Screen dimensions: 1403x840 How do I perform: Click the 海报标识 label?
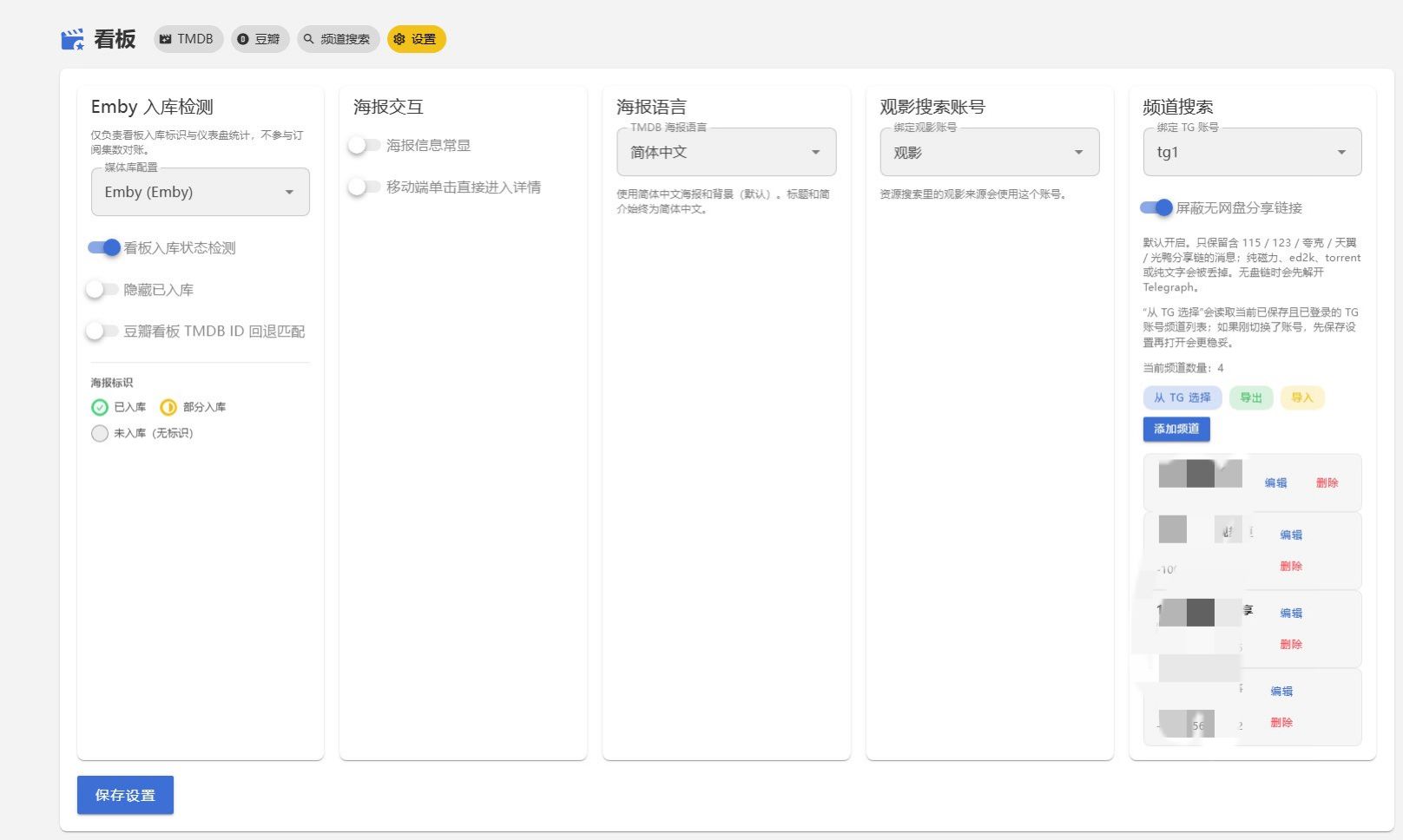point(112,383)
